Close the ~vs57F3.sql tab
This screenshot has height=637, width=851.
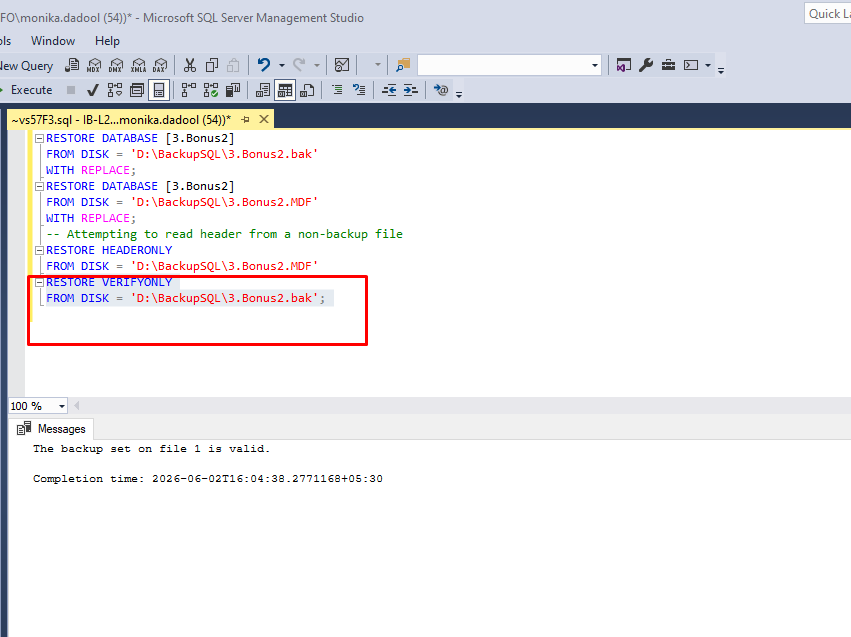coord(264,119)
